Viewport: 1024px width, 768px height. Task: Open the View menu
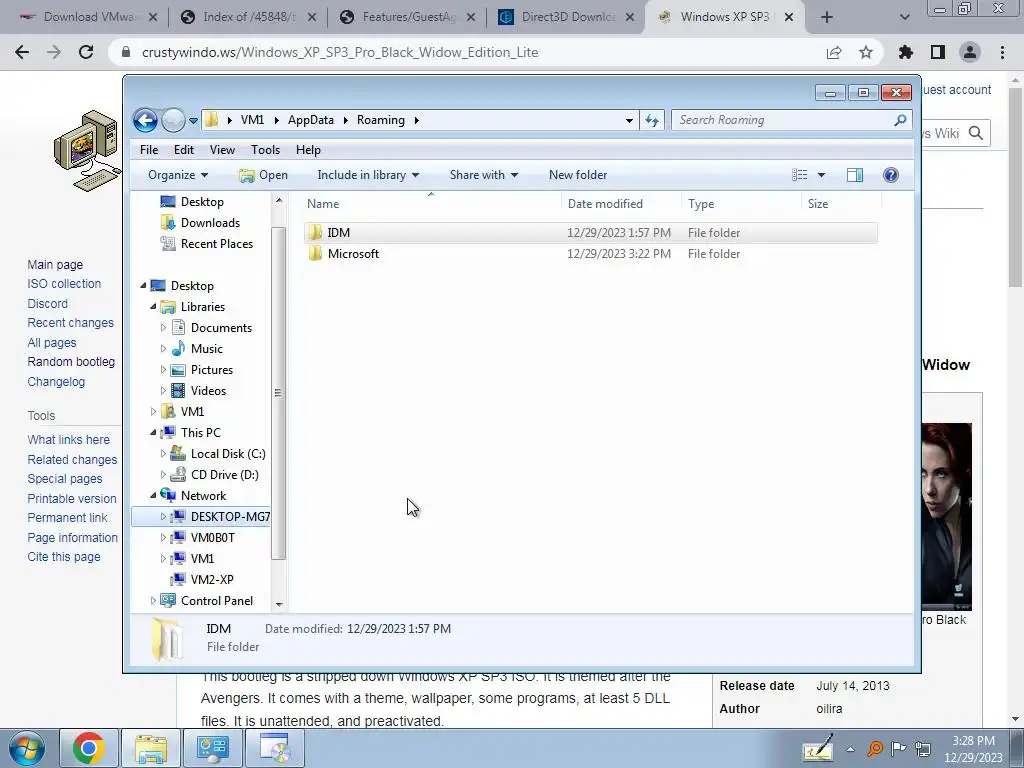coord(222,150)
